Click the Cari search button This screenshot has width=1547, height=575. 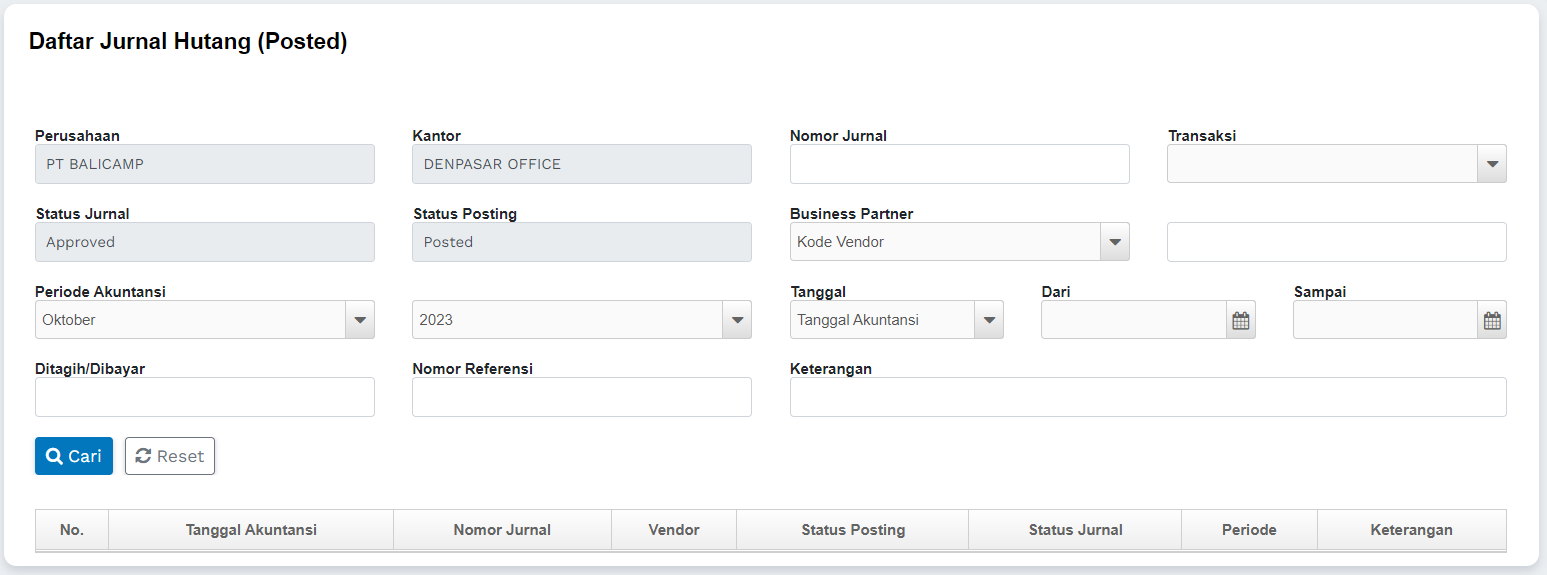click(74, 456)
